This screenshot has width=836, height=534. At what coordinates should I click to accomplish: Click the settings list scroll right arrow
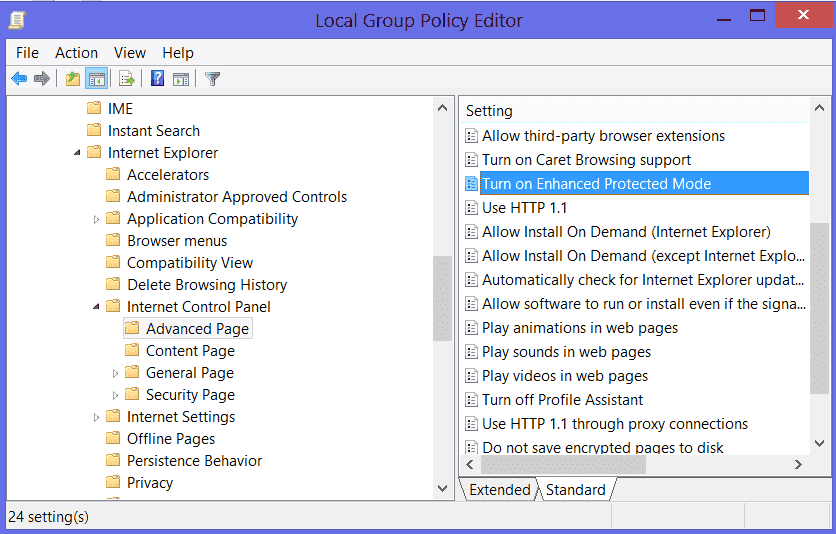(798, 464)
